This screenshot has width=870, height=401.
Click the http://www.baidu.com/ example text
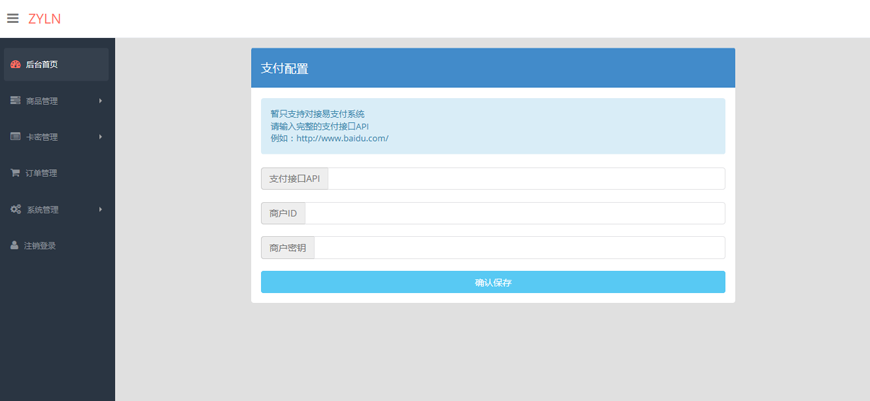(x=342, y=138)
